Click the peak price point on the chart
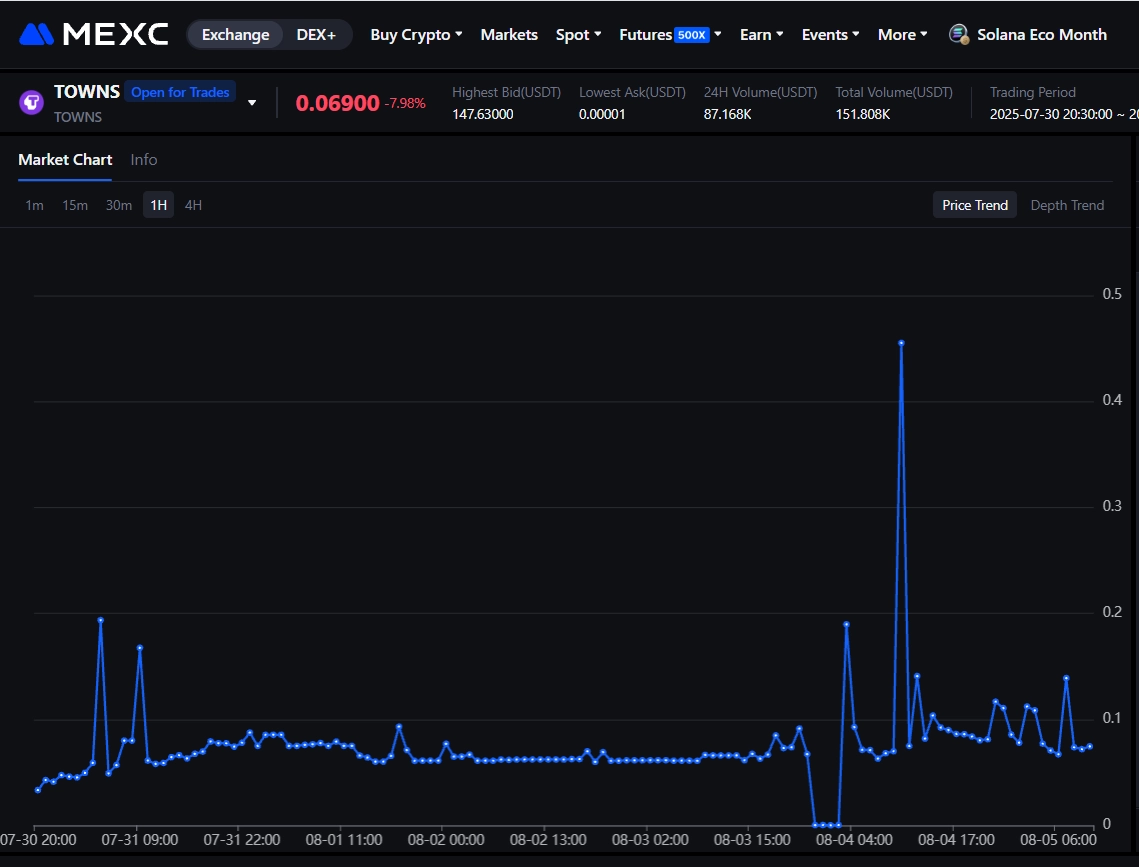The width and height of the screenshot is (1139, 867). (x=901, y=343)
